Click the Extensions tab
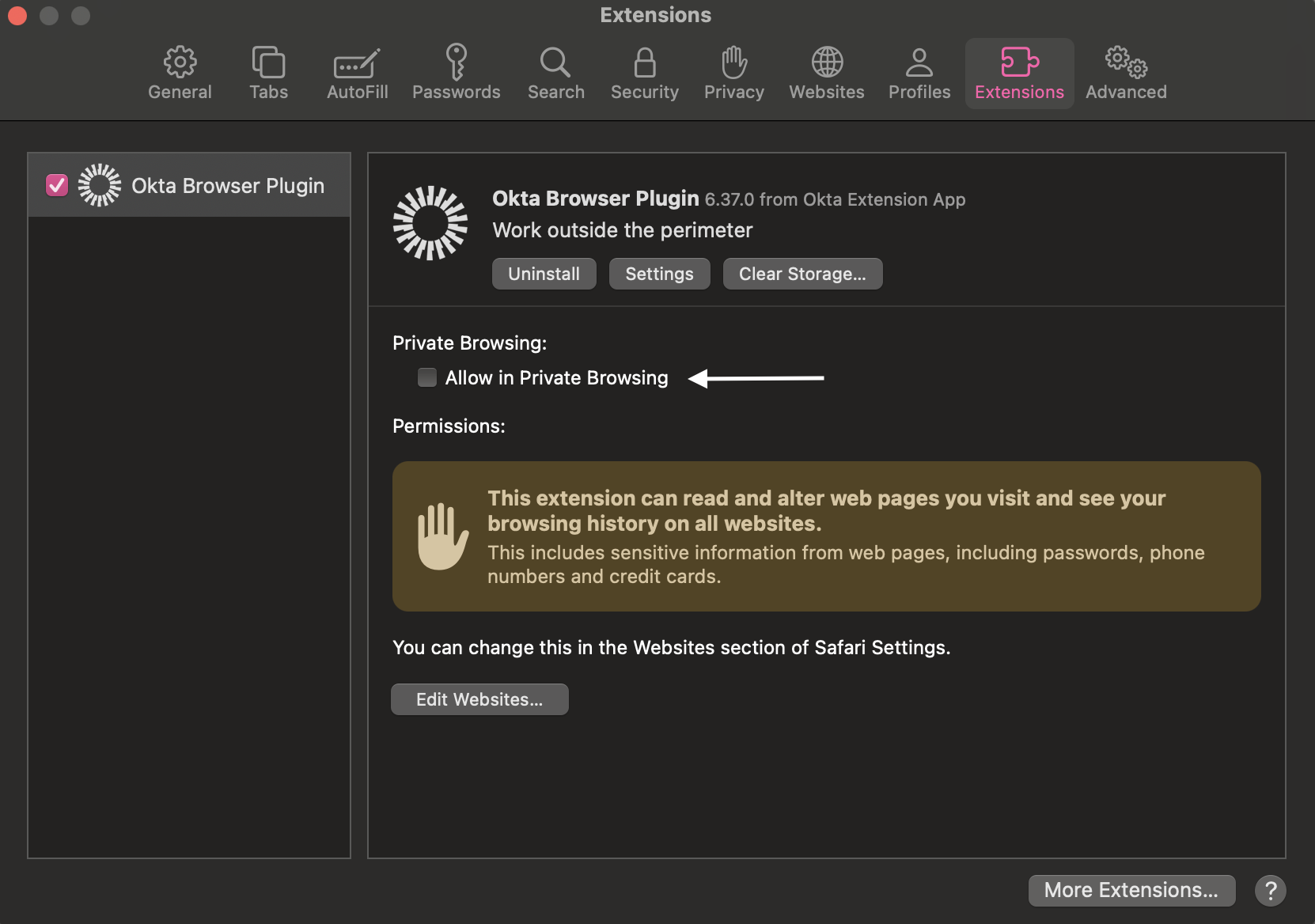Screen dimensions: 1315x924 click(1018, 73)
